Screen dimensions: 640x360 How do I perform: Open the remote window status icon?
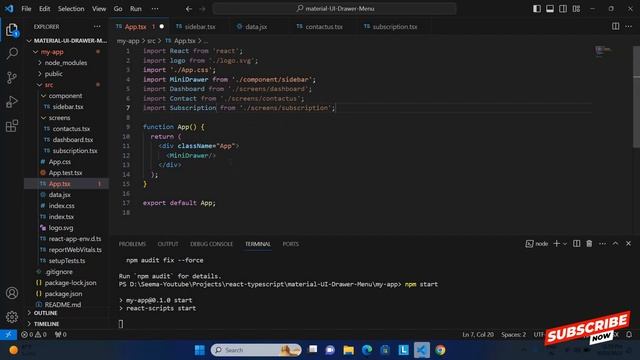pyautogui.click(x=8, y=335)
